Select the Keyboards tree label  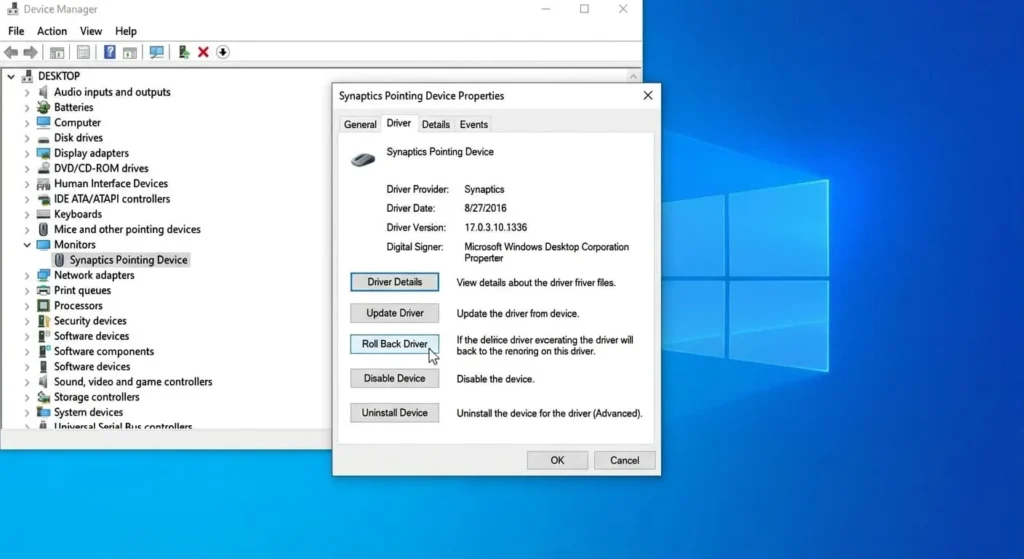coord(78,214)
